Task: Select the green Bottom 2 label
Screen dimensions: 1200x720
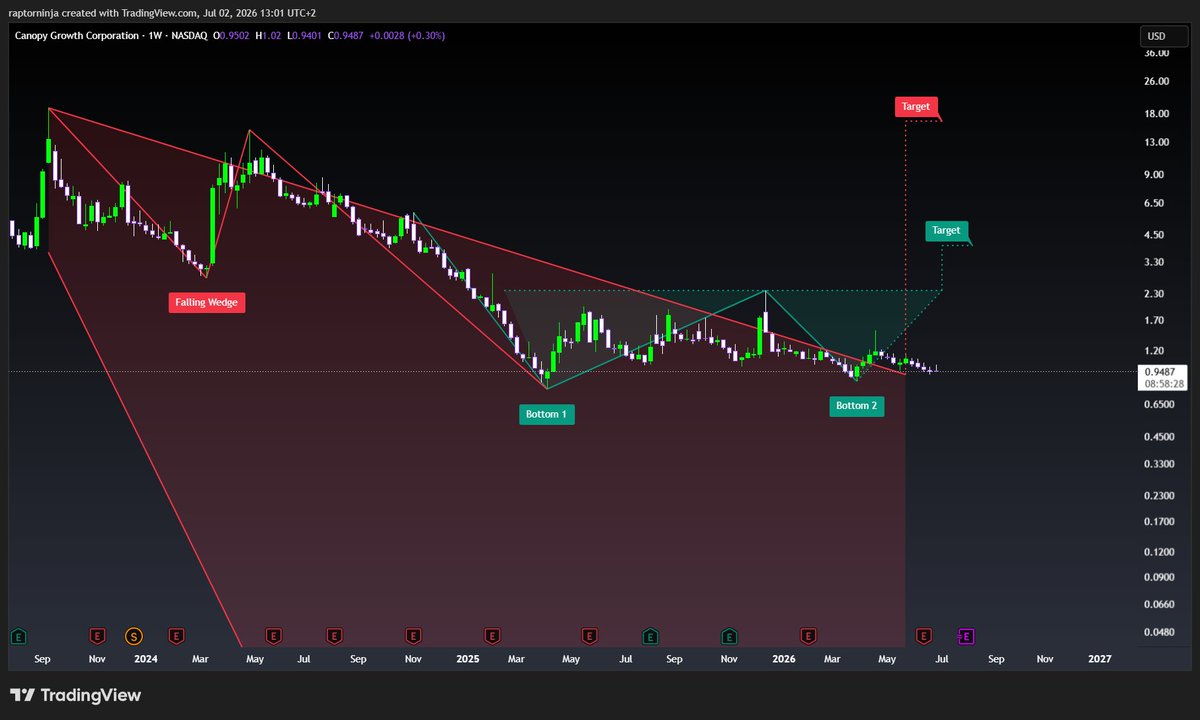Action: tap(857, 406)
